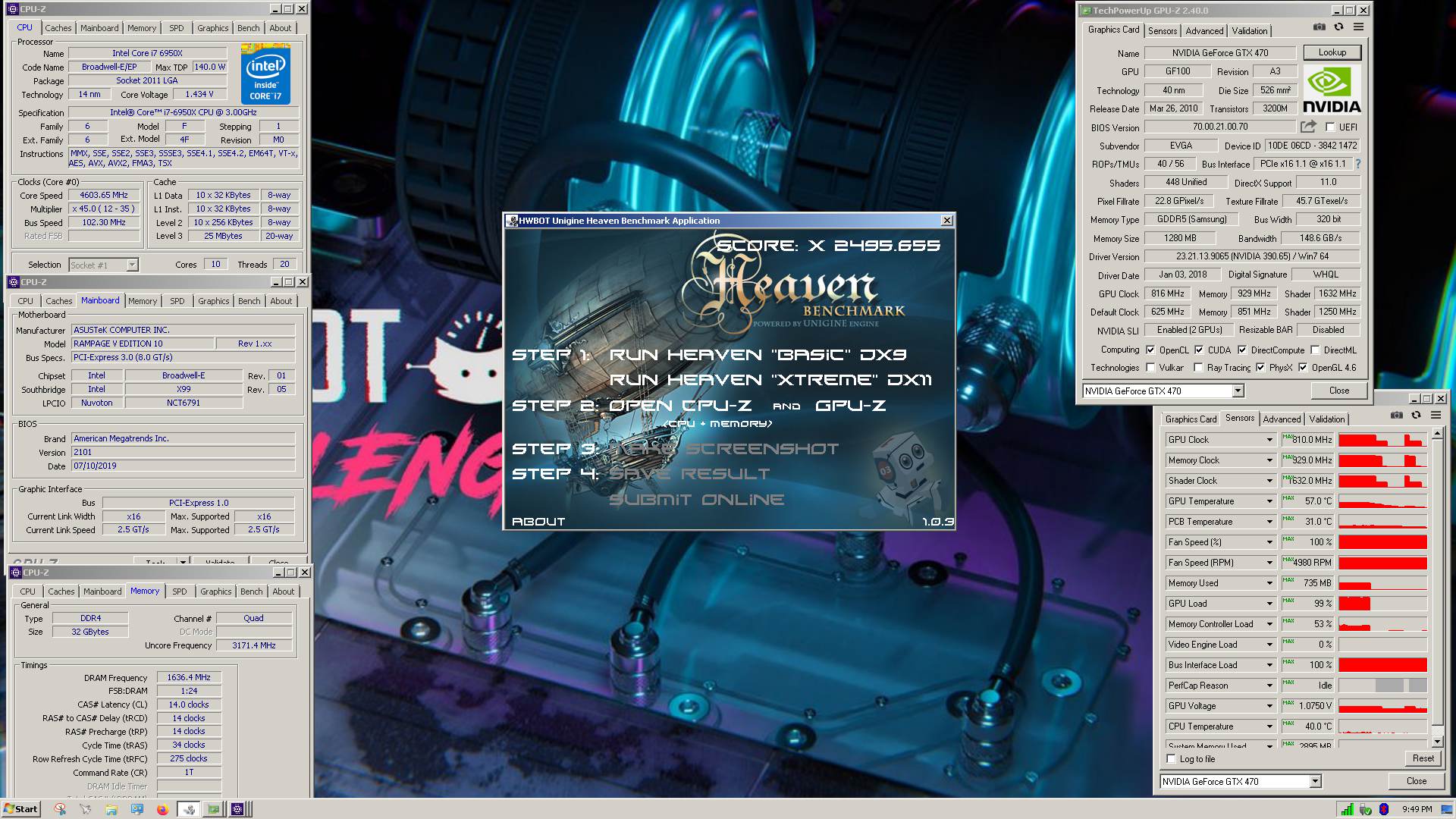The image size is (1456, 819).
Task: Click the Windows Start button
Action: (21, 809)
